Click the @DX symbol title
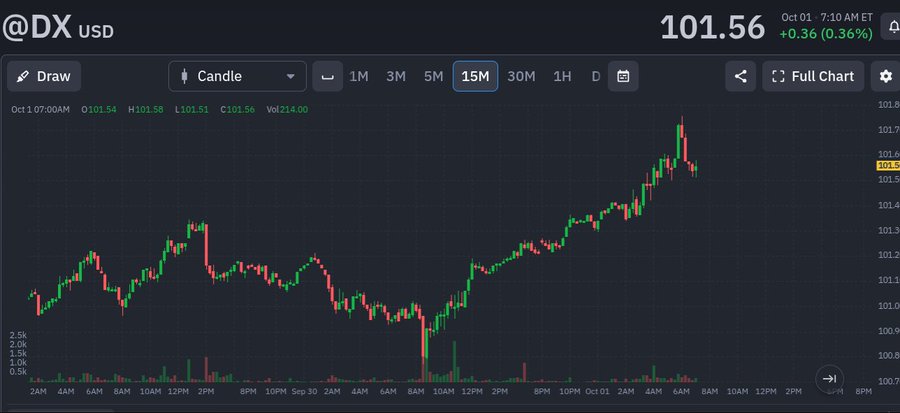Image resolution: width=900 pixels, height=413 pixels. (37, 27)
